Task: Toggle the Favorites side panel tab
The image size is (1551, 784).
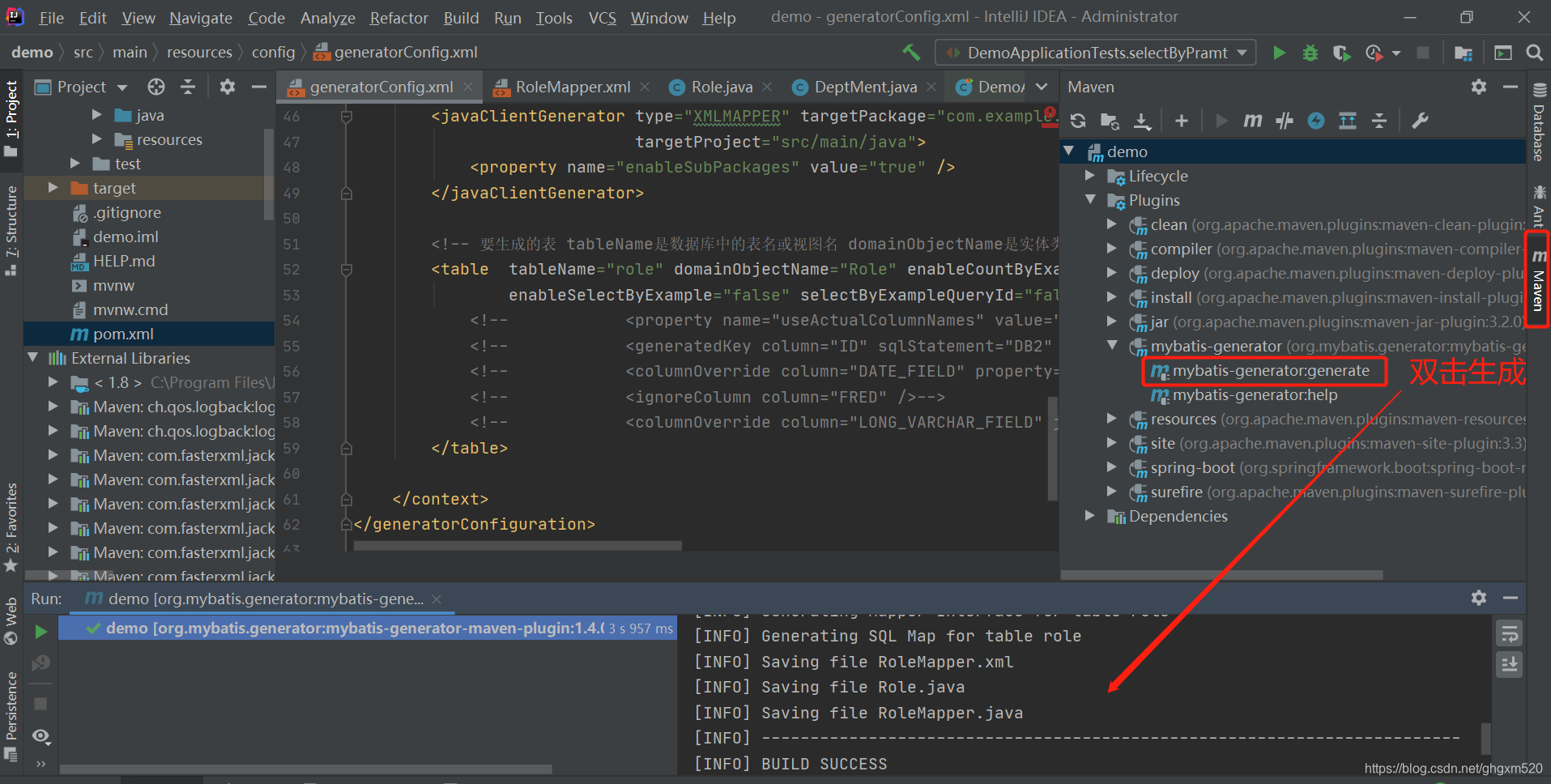Action: (x=11, y=526)
